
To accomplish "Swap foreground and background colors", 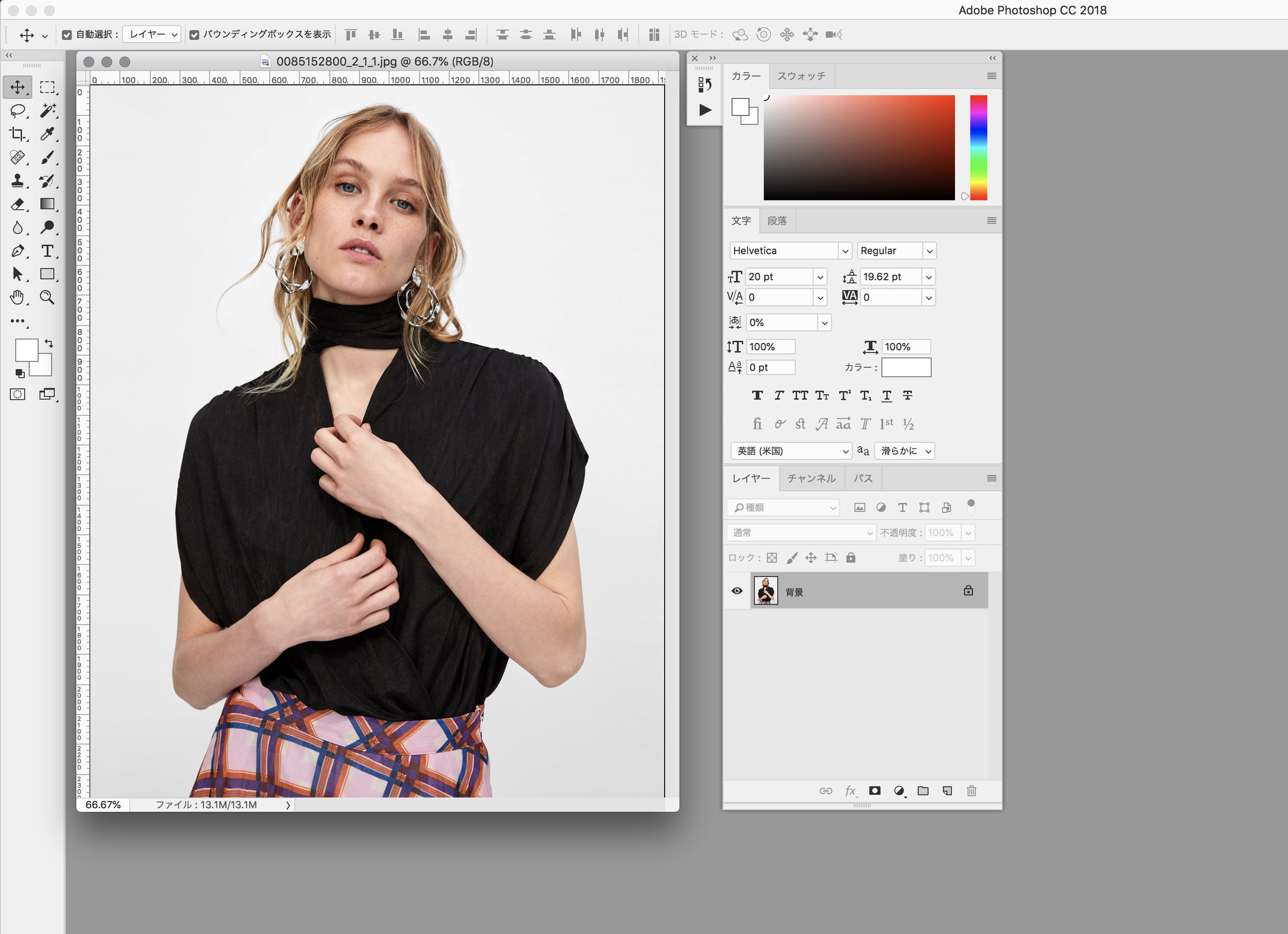I will [x=49, y=343].
